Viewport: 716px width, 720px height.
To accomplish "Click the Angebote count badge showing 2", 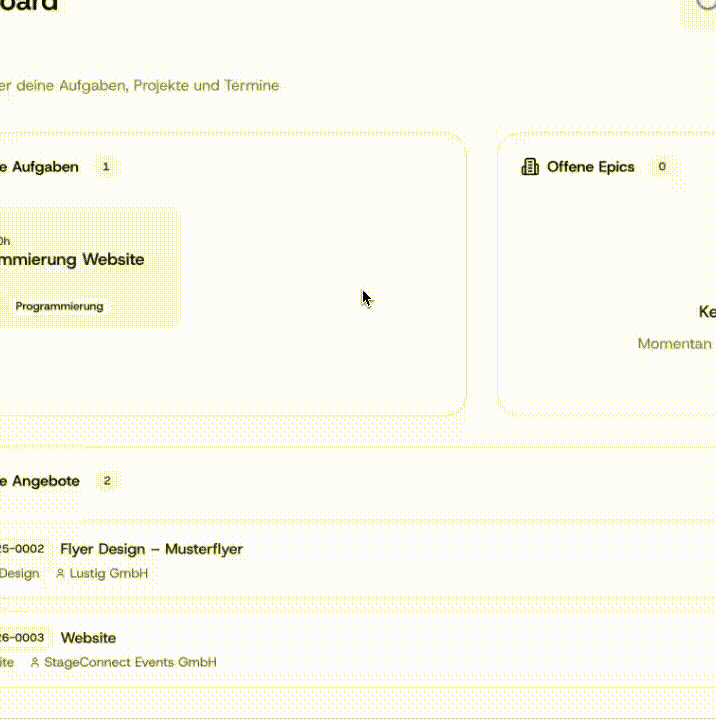I will (106, 481).
